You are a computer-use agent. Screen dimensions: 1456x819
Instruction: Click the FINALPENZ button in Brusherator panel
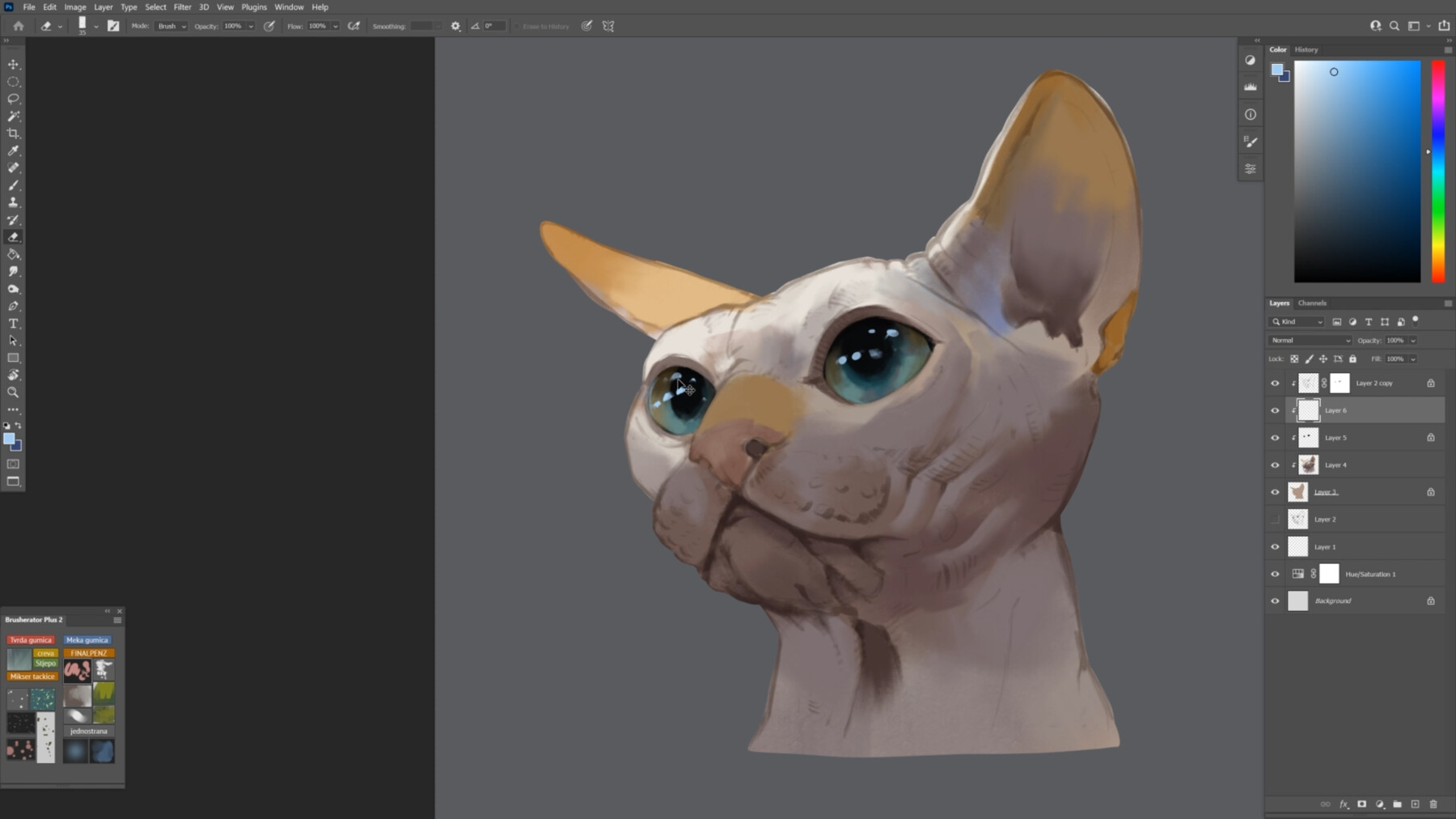coord(87,652)
